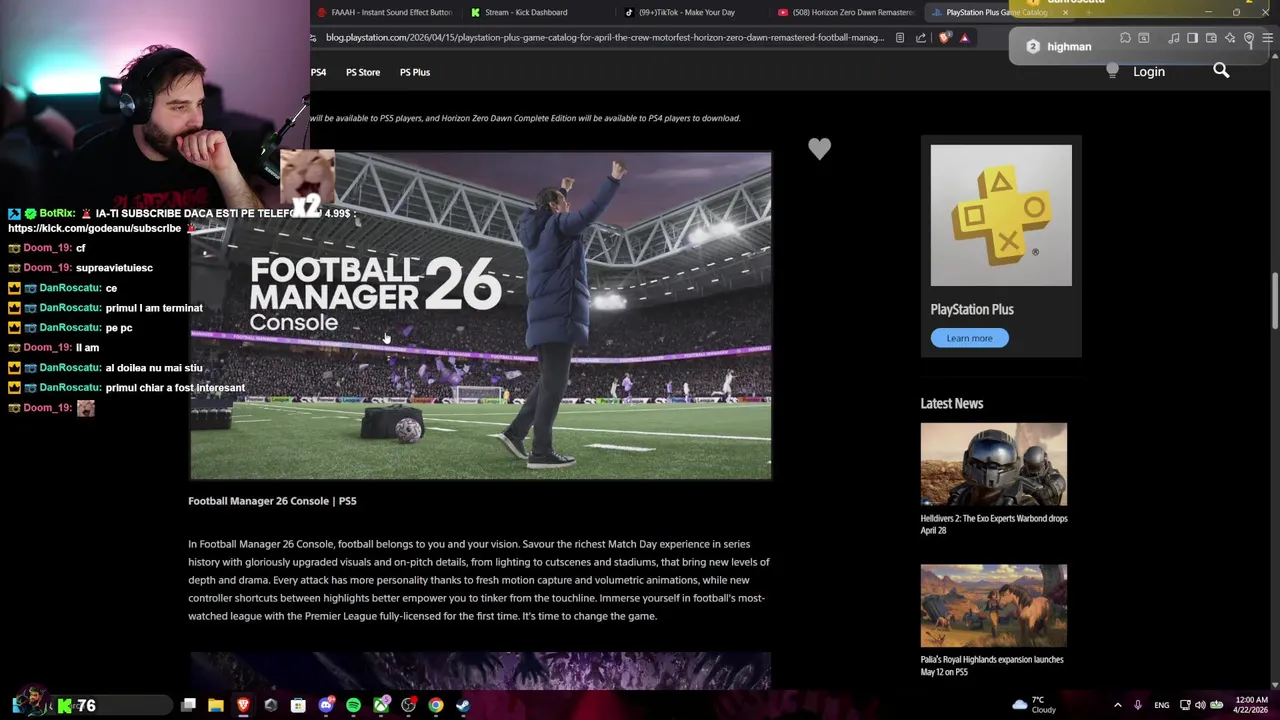Screen dimensions: 1280x720
Task: Click the share page icon in address bar
Action: [920, 38]
